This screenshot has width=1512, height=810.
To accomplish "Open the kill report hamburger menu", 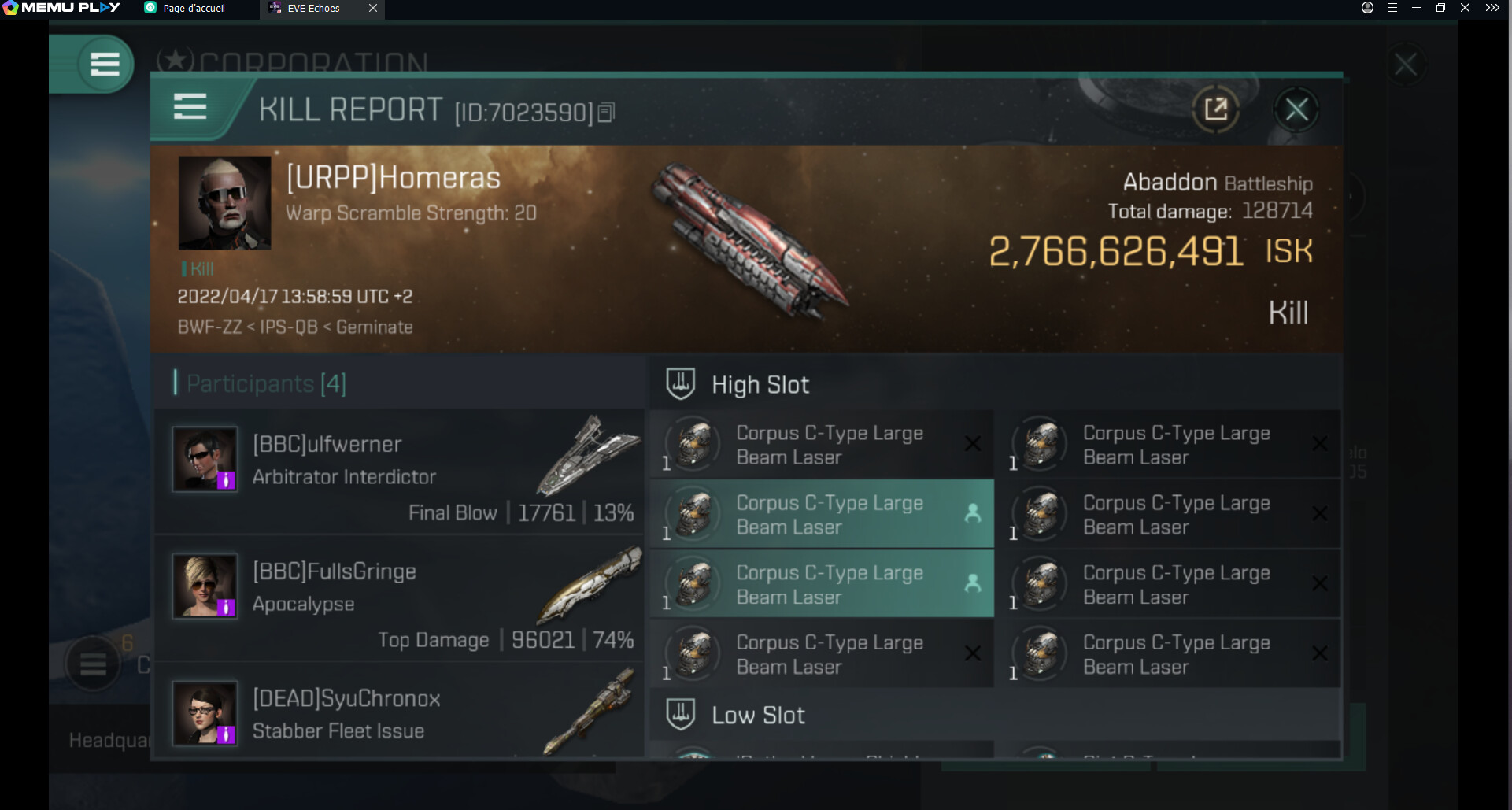I will (190, 107).
